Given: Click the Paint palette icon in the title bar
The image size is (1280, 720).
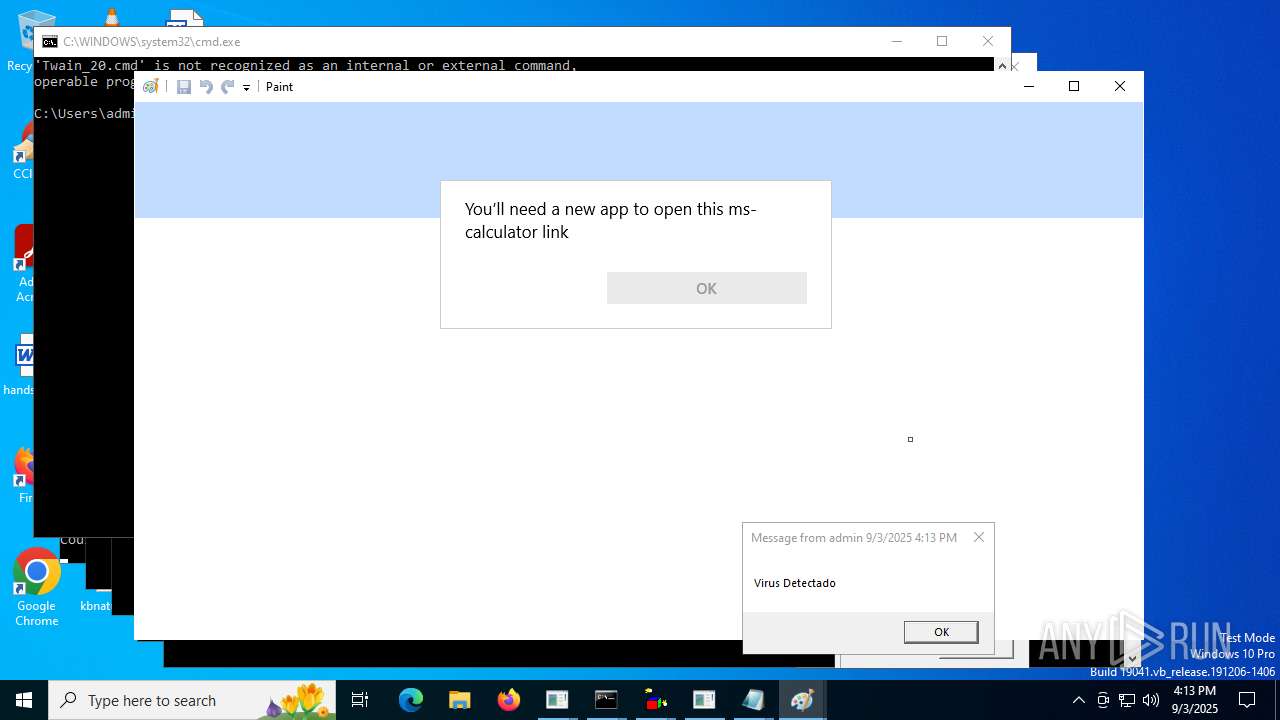Looking at the screenshot, I should point(151,87).
